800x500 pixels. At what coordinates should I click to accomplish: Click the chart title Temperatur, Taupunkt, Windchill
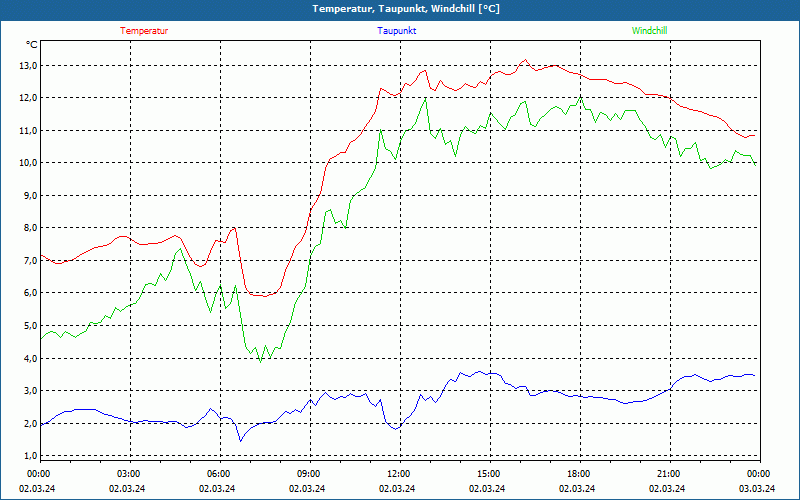point(406,9)
